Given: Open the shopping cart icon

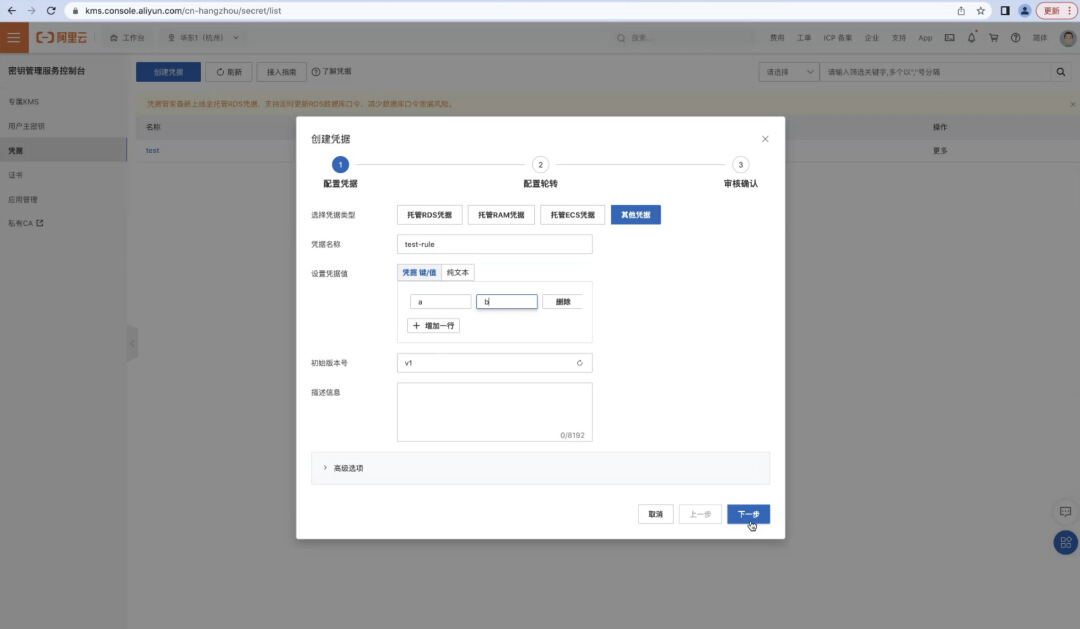Looking at the screenshot, I should point(993,38).
